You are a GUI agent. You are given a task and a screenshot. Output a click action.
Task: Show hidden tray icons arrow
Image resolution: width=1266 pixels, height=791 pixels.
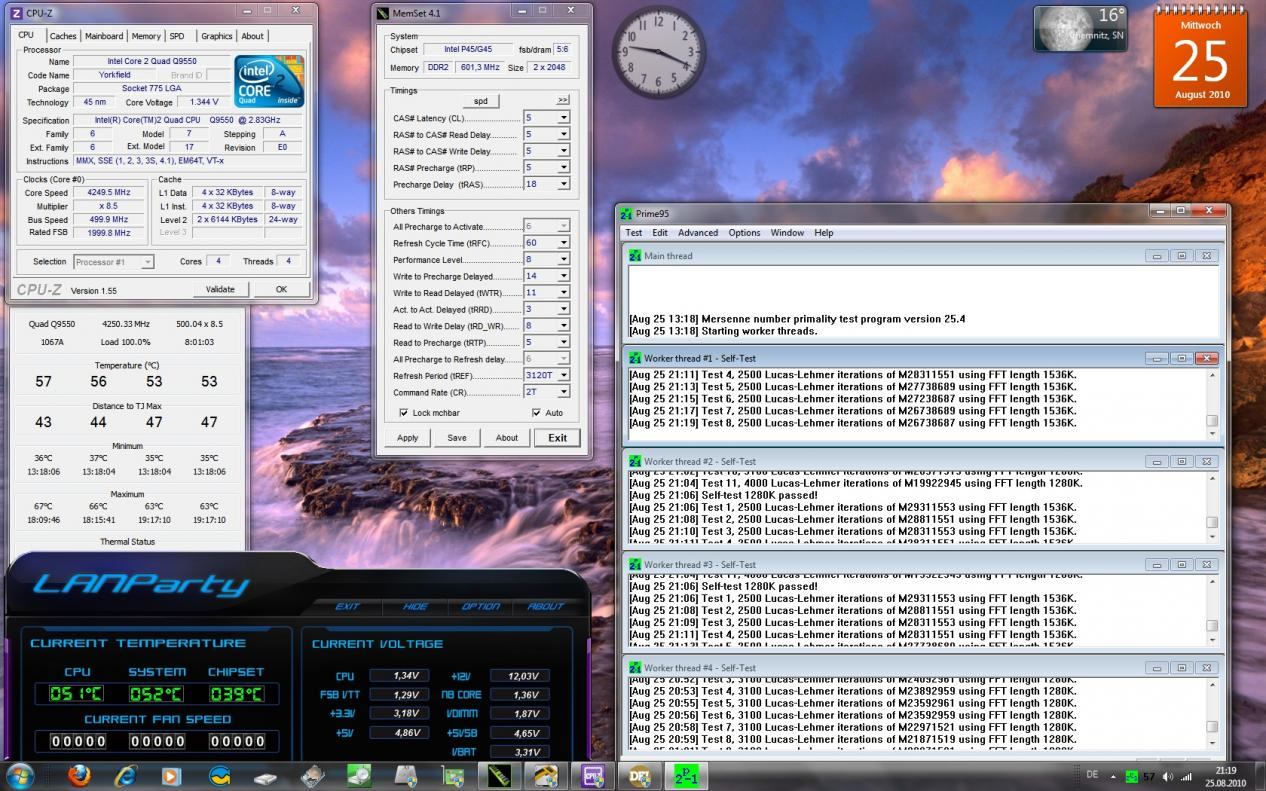click(x=1113, y=776)
